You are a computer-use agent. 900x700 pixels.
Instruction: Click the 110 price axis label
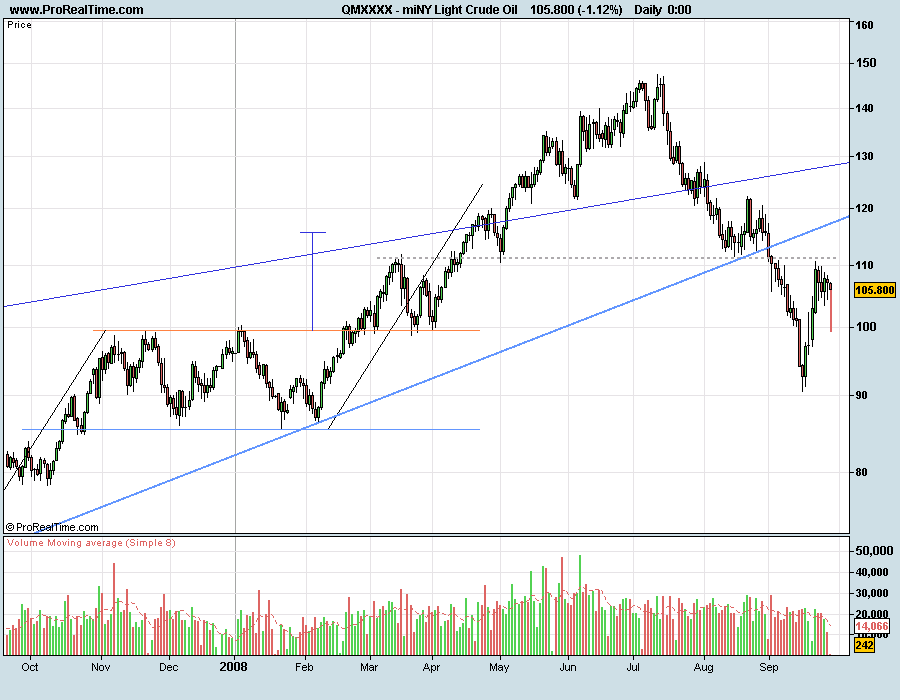coord(864,265)
